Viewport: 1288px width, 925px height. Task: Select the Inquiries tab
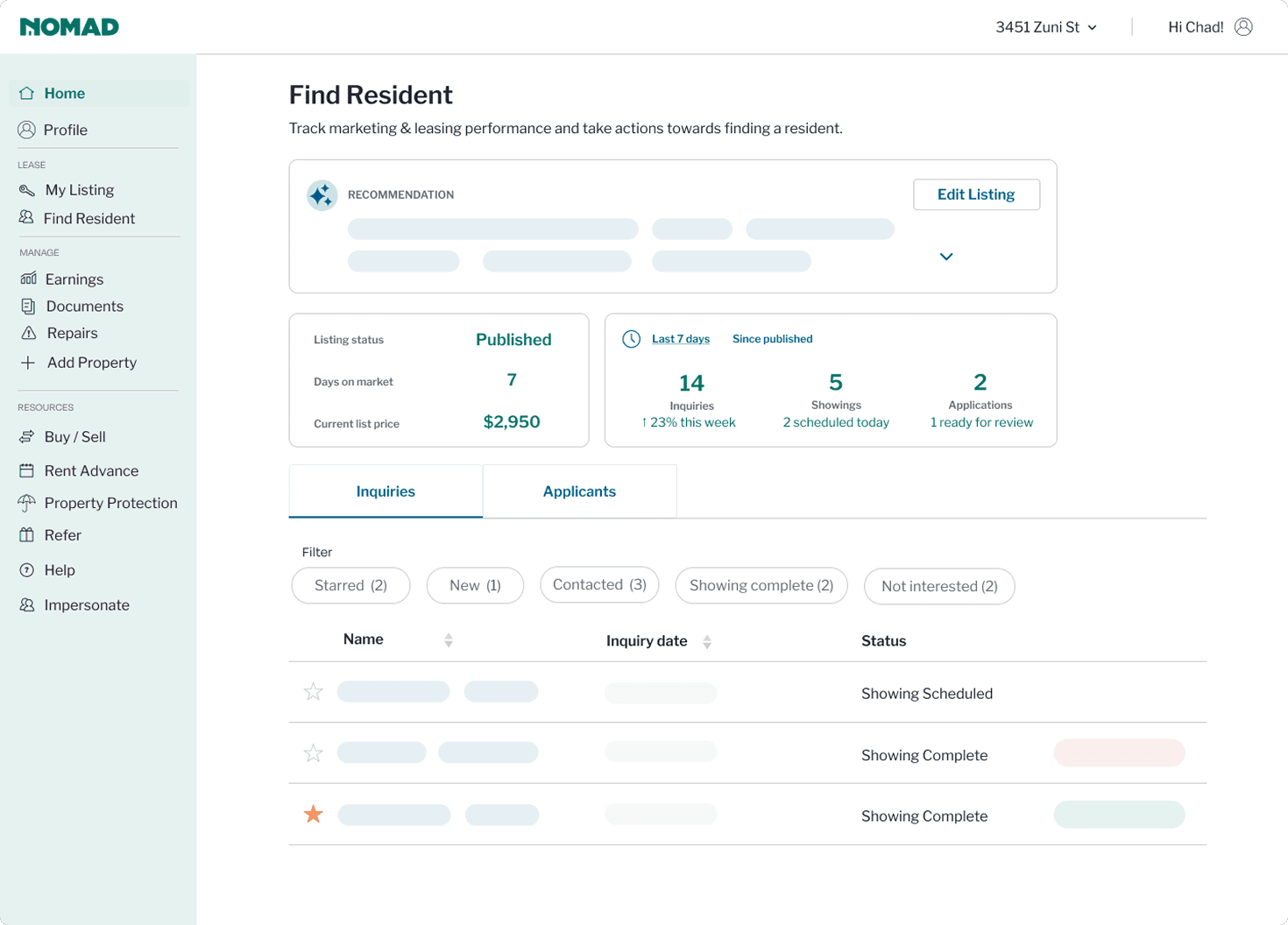click(x=385, y=491)
